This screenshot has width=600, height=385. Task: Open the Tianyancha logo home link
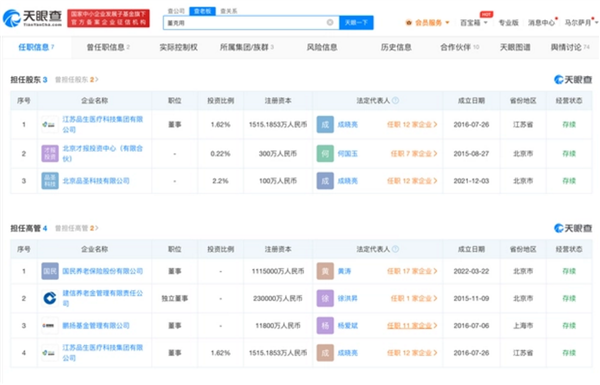click(x=32, y=18)
